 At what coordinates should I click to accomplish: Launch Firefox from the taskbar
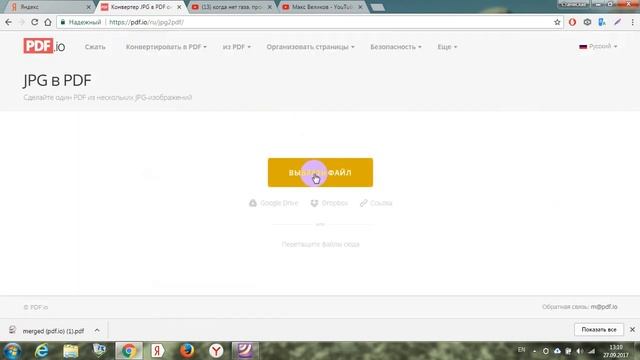pos(187,351)
